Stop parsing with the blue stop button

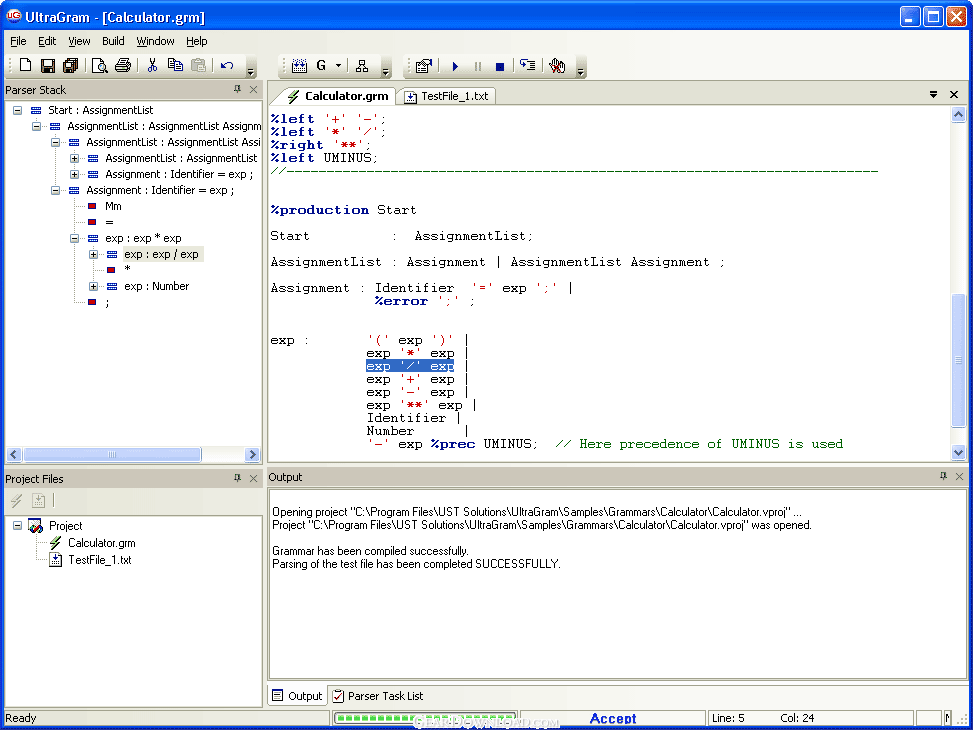tap(500, 66)
